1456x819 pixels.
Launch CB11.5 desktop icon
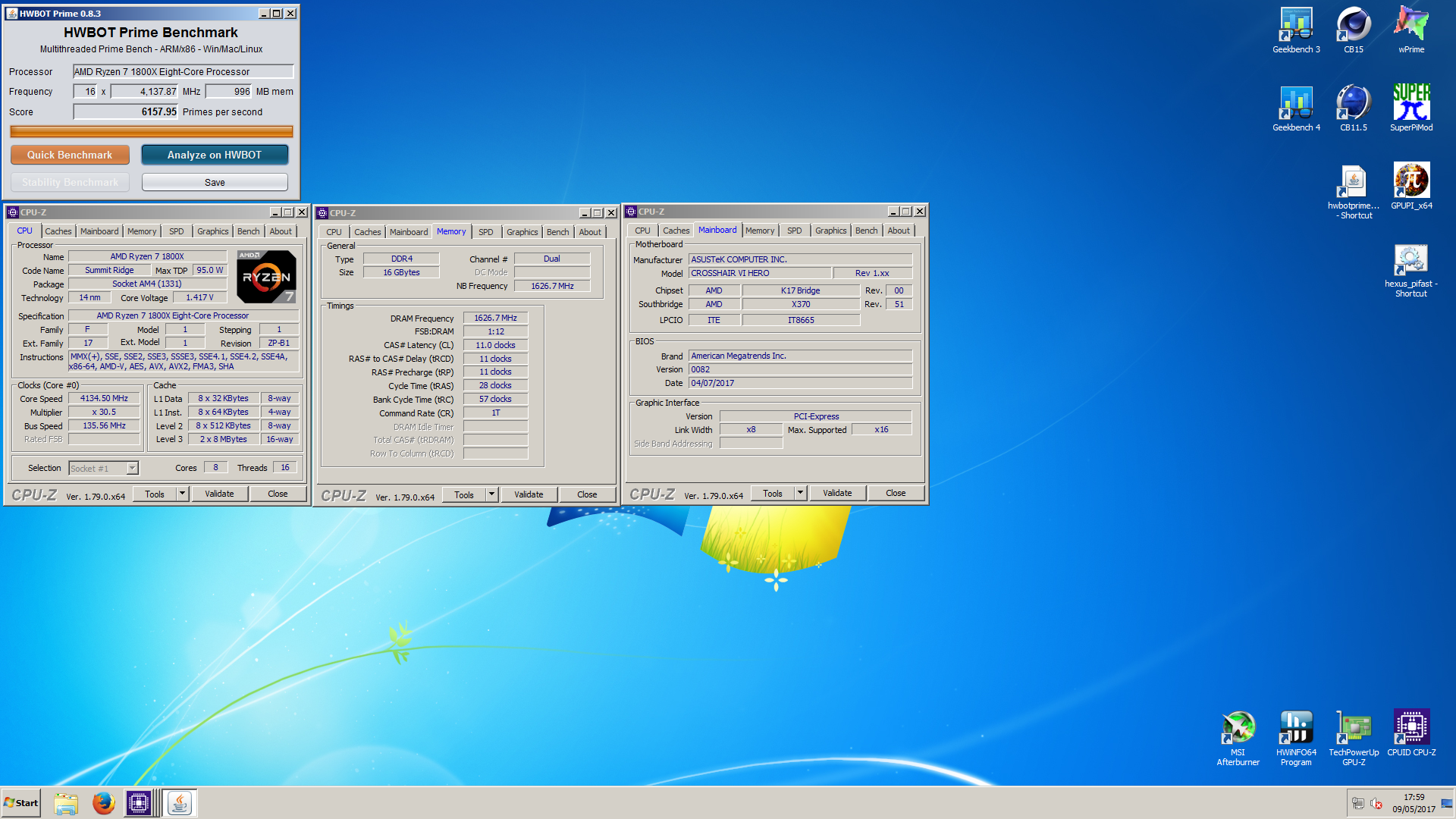[1354, 108]
